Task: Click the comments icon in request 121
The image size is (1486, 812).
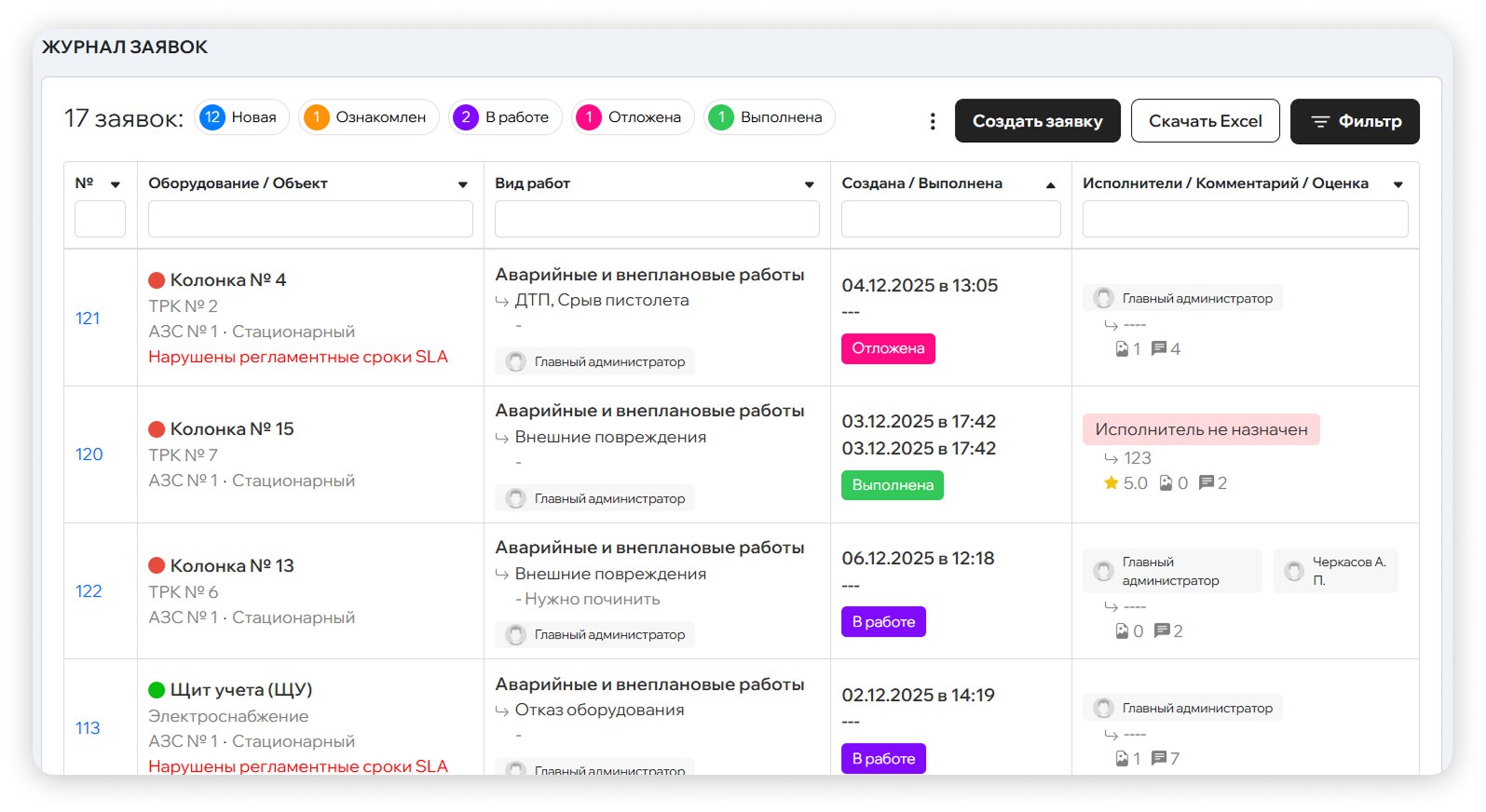Action: point(1159,348)
